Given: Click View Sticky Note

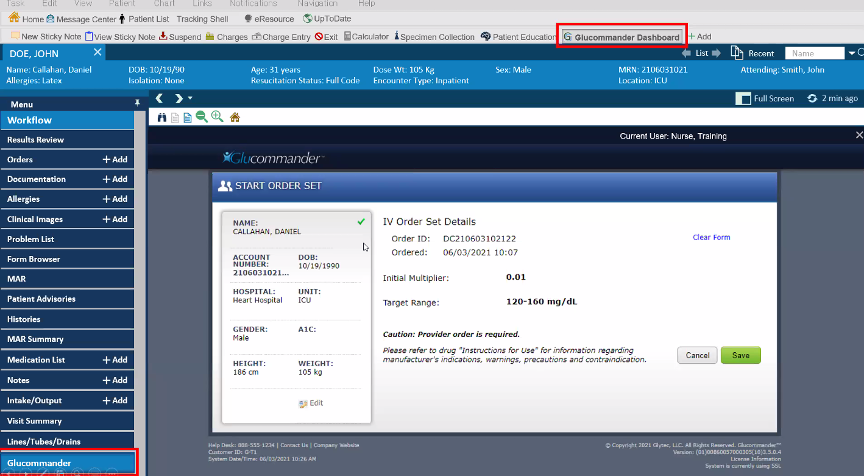Looking at the screenshot, I should pyautogui.click(x=120, y=36).
